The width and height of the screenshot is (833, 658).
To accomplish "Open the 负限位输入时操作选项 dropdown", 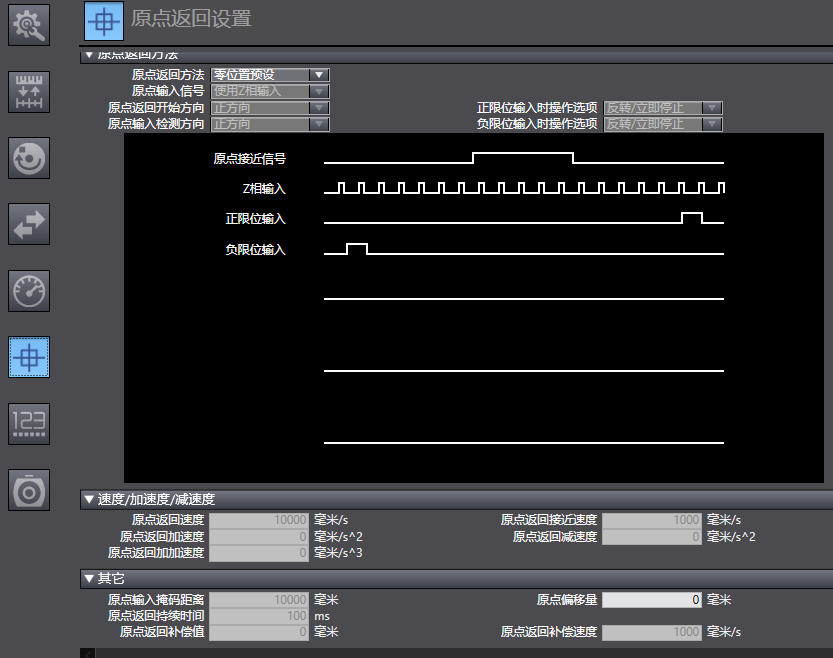I will point(662,124).
